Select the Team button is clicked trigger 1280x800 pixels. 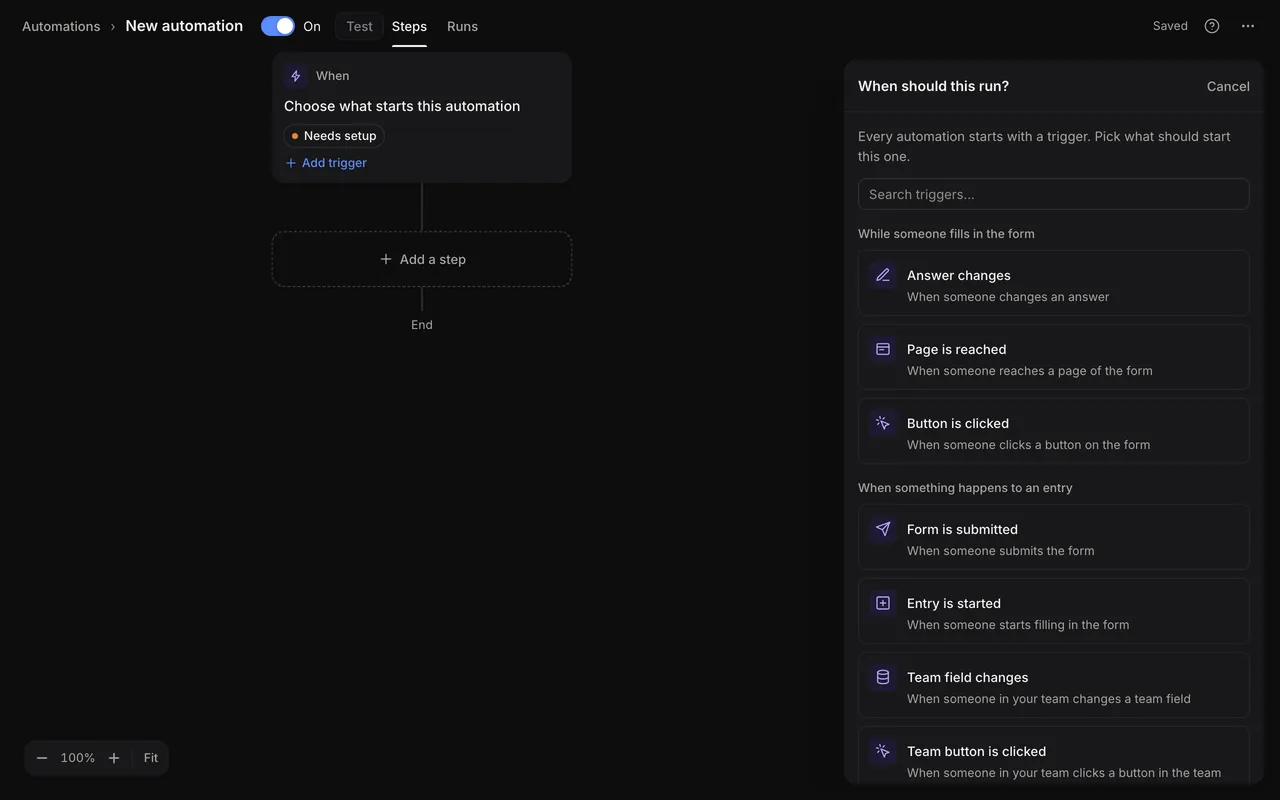(x=1053, y=756)
